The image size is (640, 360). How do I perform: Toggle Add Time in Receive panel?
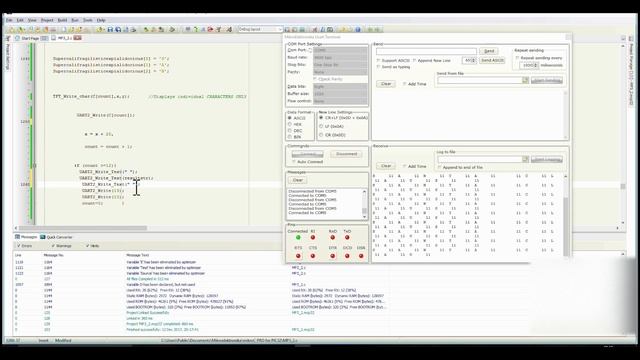(404, 167)
